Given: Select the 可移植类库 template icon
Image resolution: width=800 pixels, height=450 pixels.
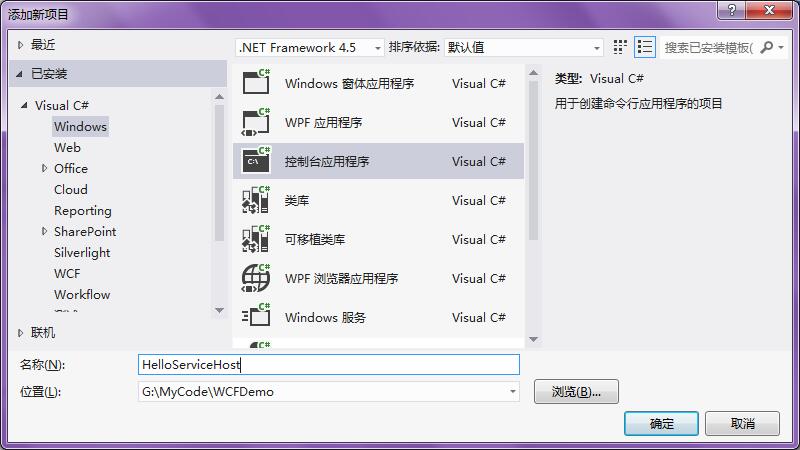Looking at the screenshot, I should point(256,239).
